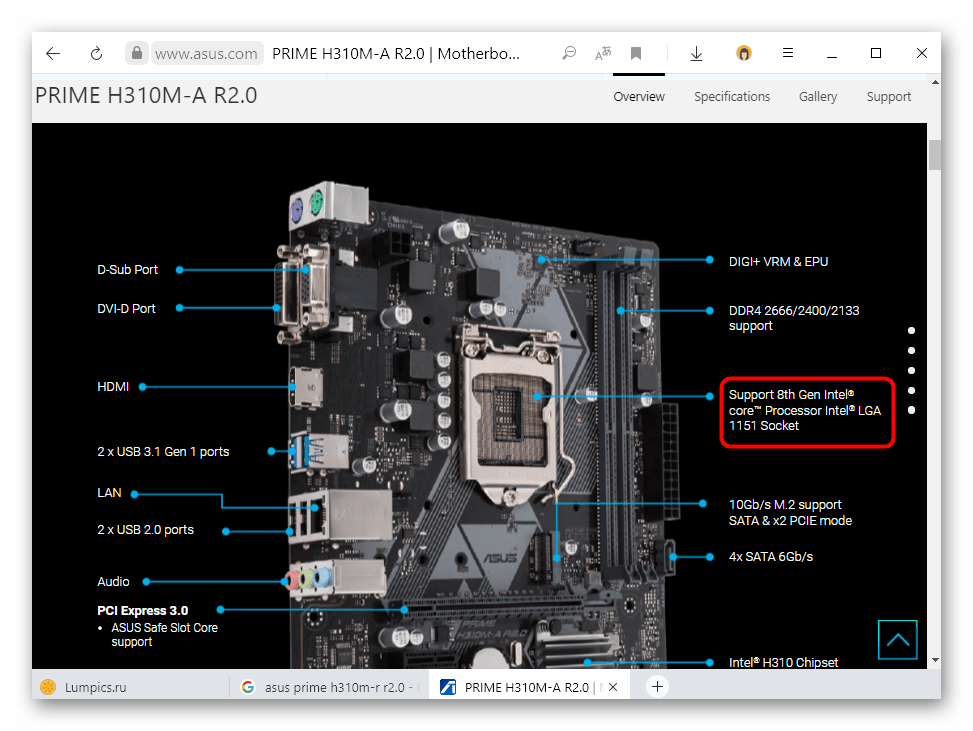This screenshot has width=973, height=731.
Task: Maximize the browser window
Action: (x=876, y=53)
